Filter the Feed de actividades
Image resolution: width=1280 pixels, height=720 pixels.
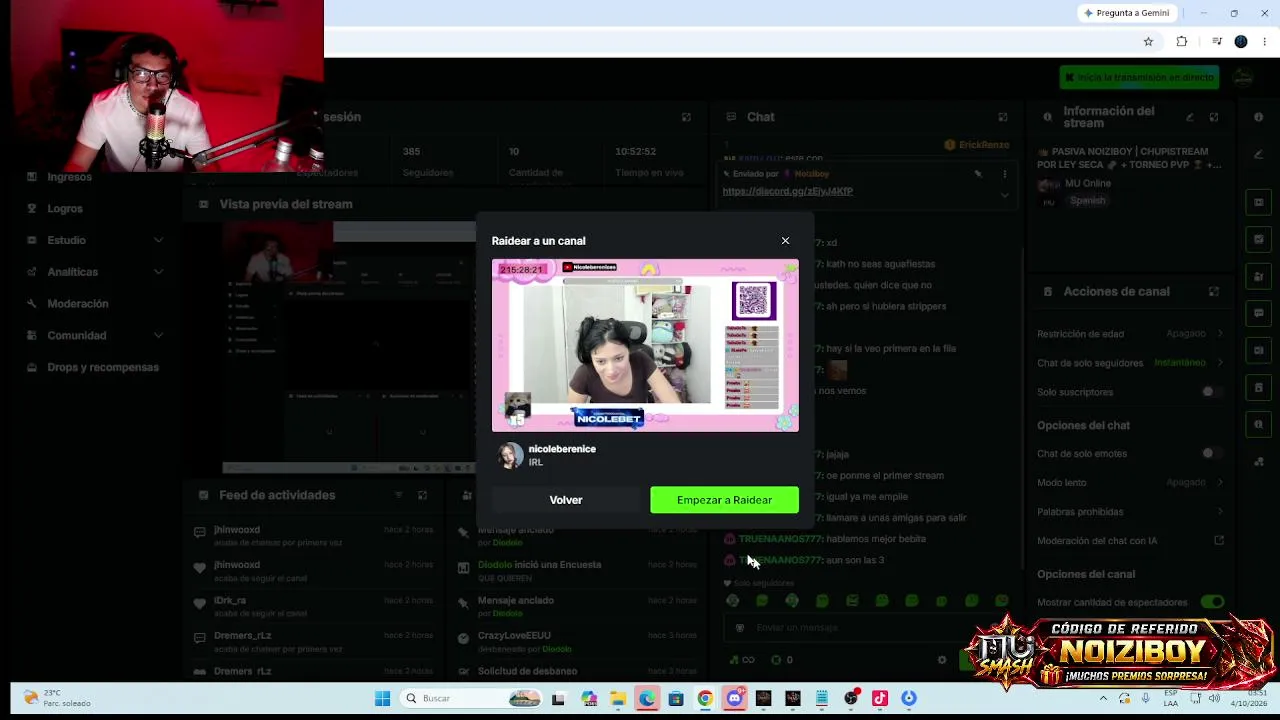point(398,495)
